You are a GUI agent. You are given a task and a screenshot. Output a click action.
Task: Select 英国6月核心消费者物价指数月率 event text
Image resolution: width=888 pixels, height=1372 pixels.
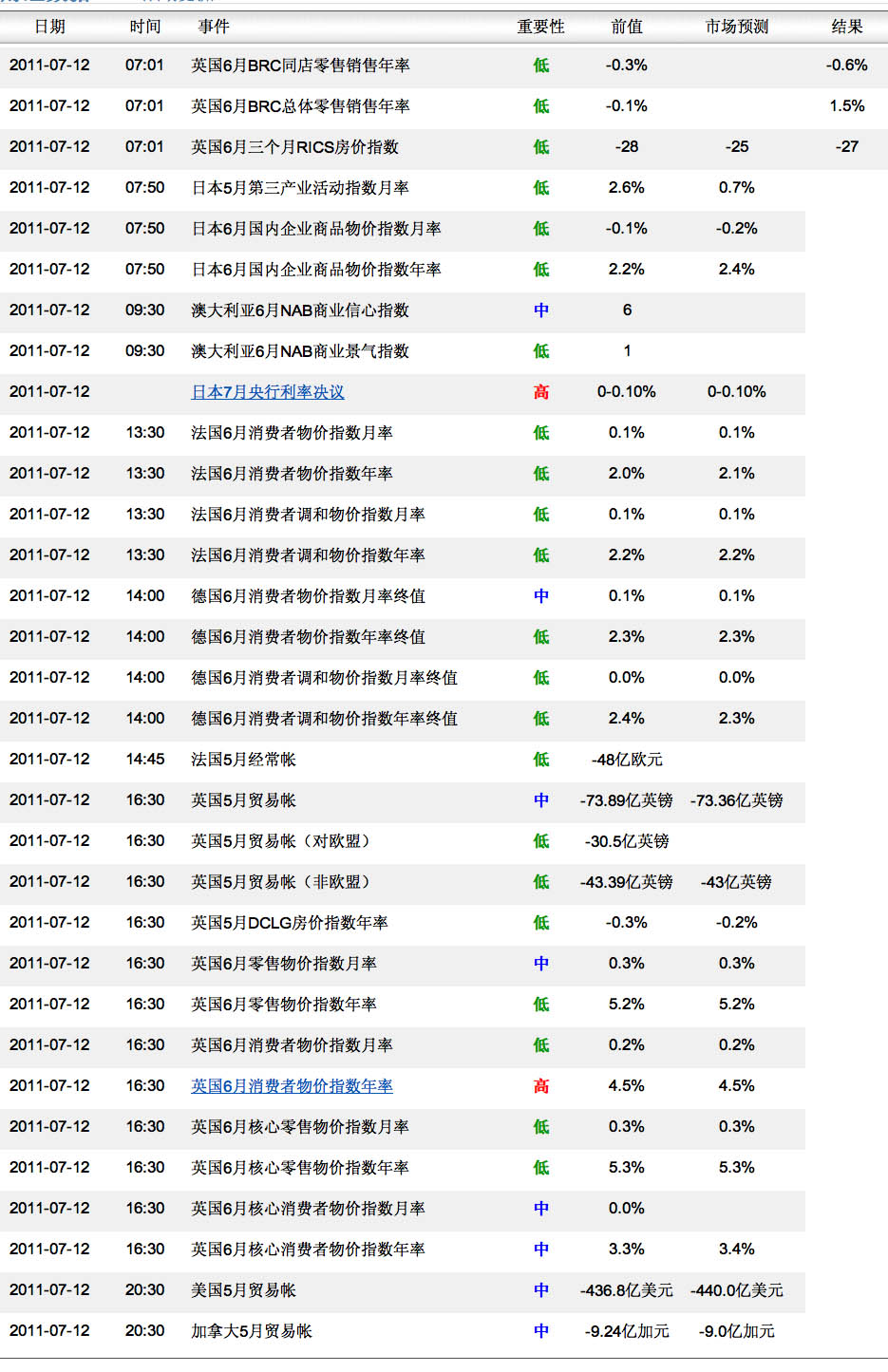[x=308, y=1209]
